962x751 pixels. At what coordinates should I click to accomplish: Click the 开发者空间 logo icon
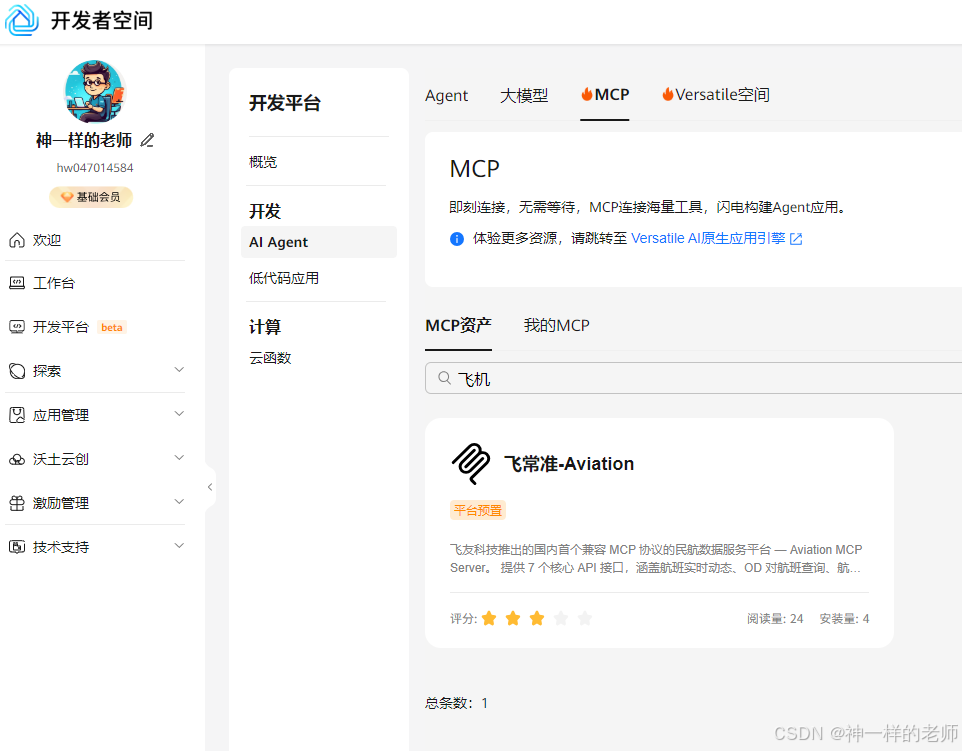tap(22, 20)
